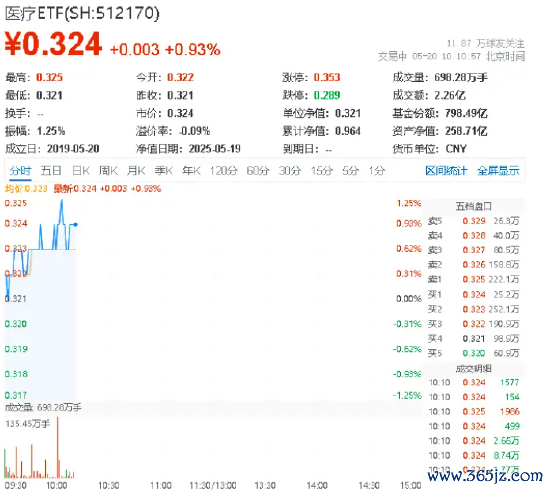Select the 卖5 row at 0.329
This screenshot has height=491, width=550.
(473, 221)
